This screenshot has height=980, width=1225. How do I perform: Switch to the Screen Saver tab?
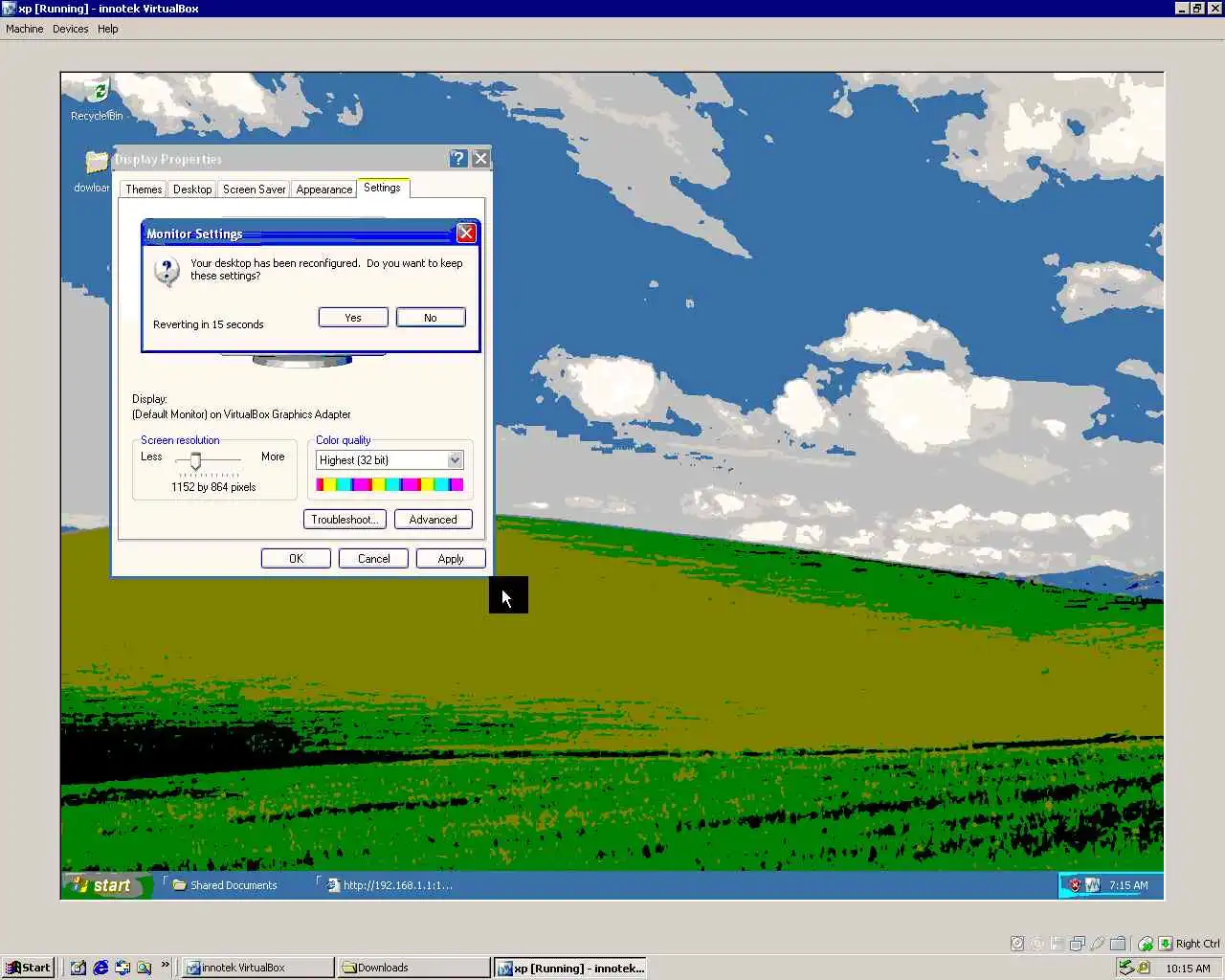click(255, 189)
